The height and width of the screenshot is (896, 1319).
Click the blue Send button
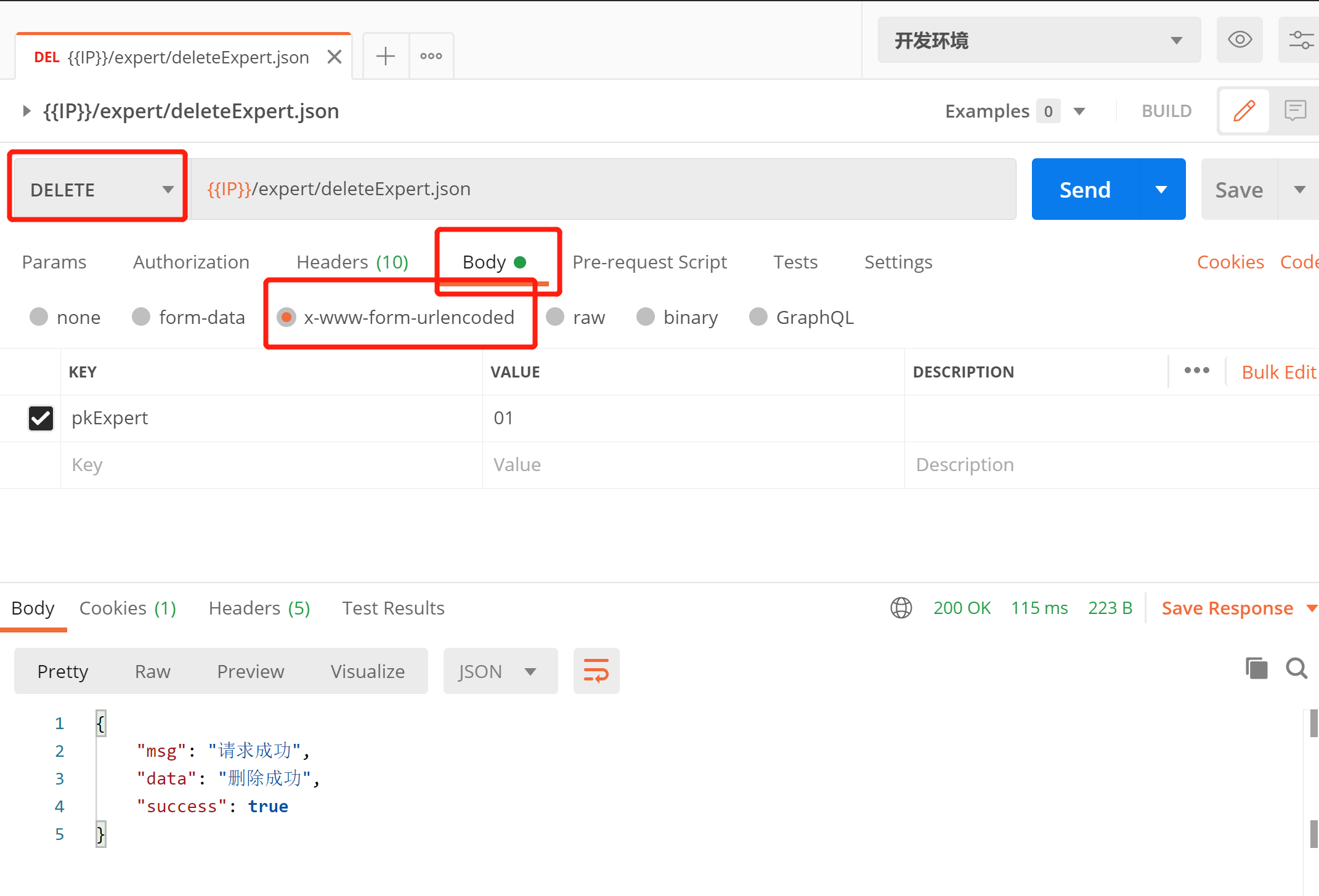[x=1085, y=190]
